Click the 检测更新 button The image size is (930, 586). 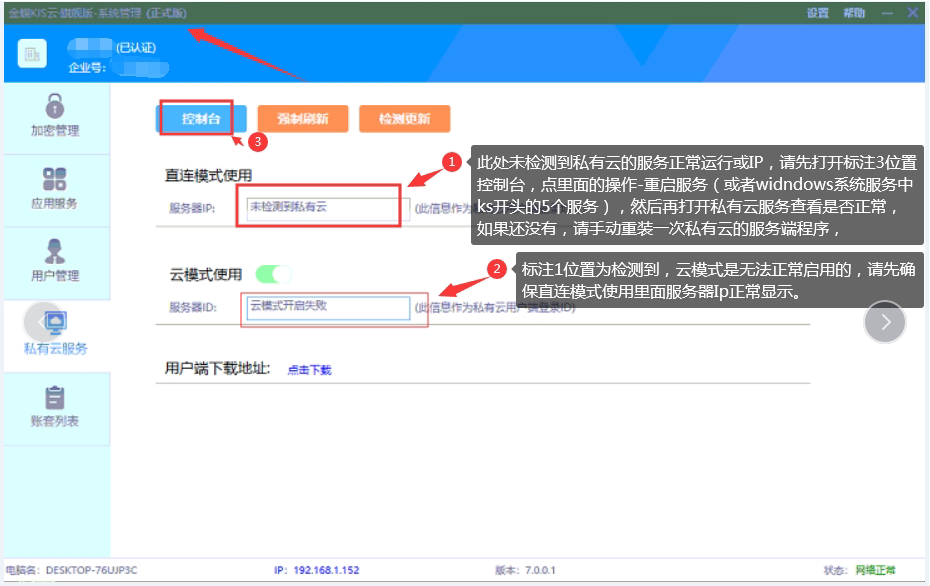point(405,119)
